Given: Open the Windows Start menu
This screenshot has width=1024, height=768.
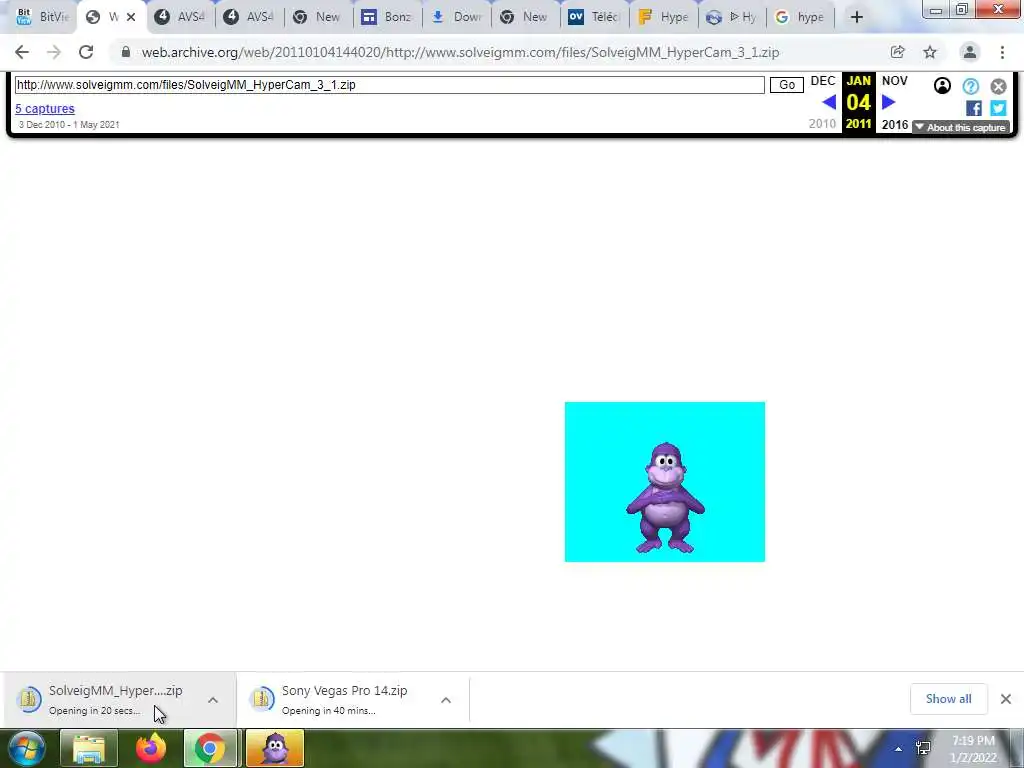Looking at the screenshot, I should point(26,748).
